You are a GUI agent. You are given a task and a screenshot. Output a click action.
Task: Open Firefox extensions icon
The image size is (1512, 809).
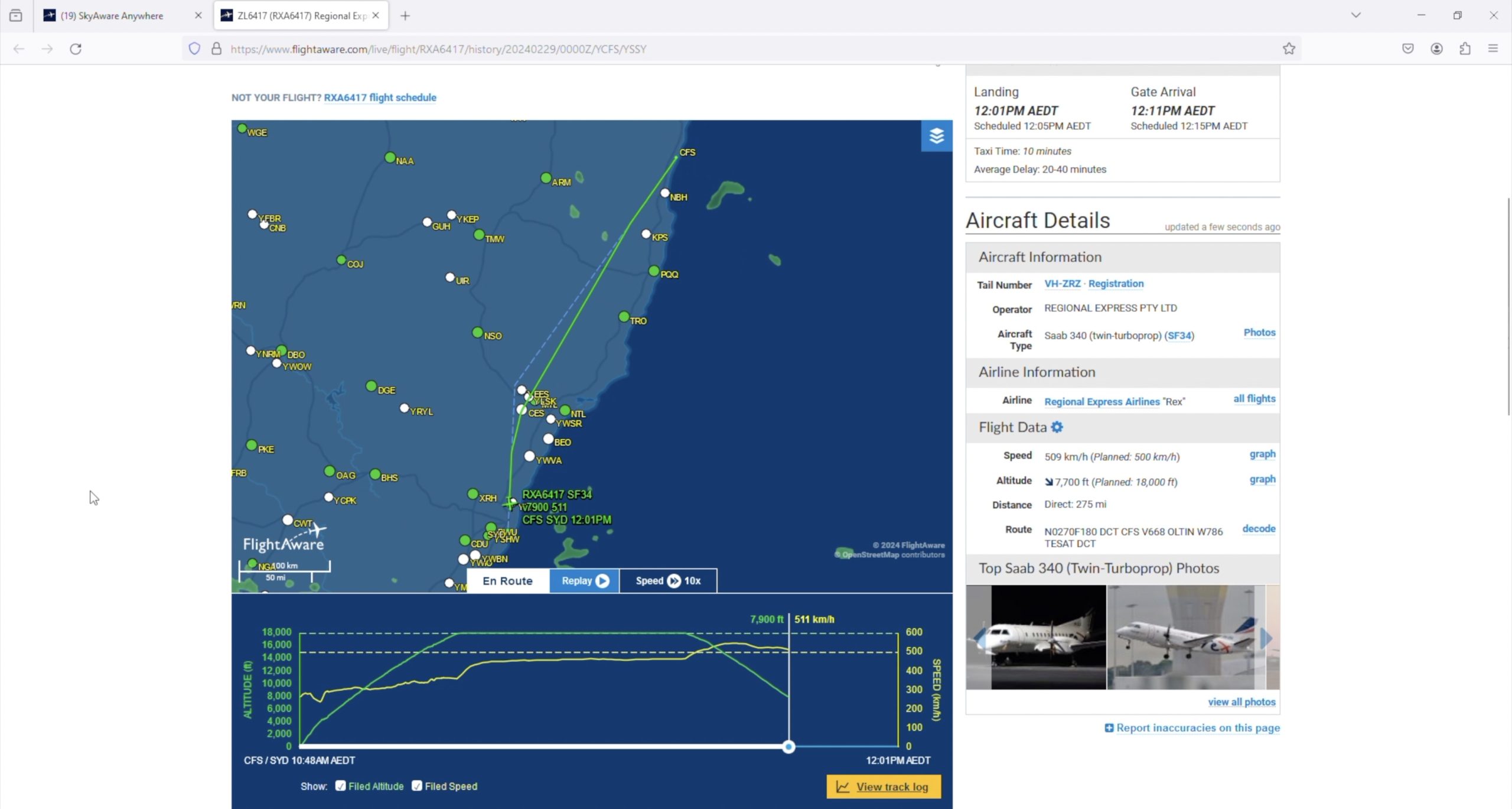click(1465, 49)
